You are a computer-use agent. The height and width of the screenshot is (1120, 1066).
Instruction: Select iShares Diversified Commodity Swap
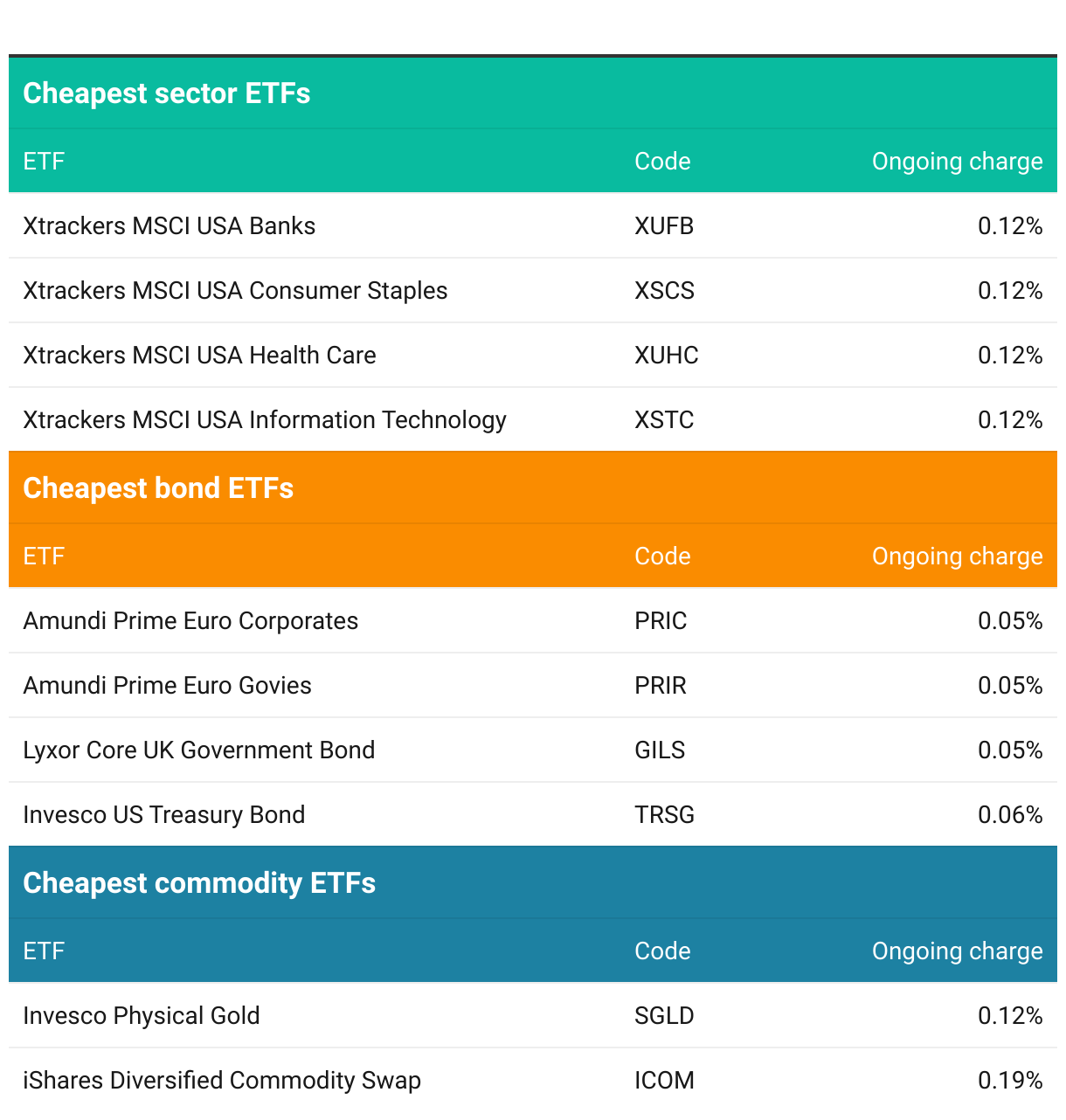click(222, 1081)
